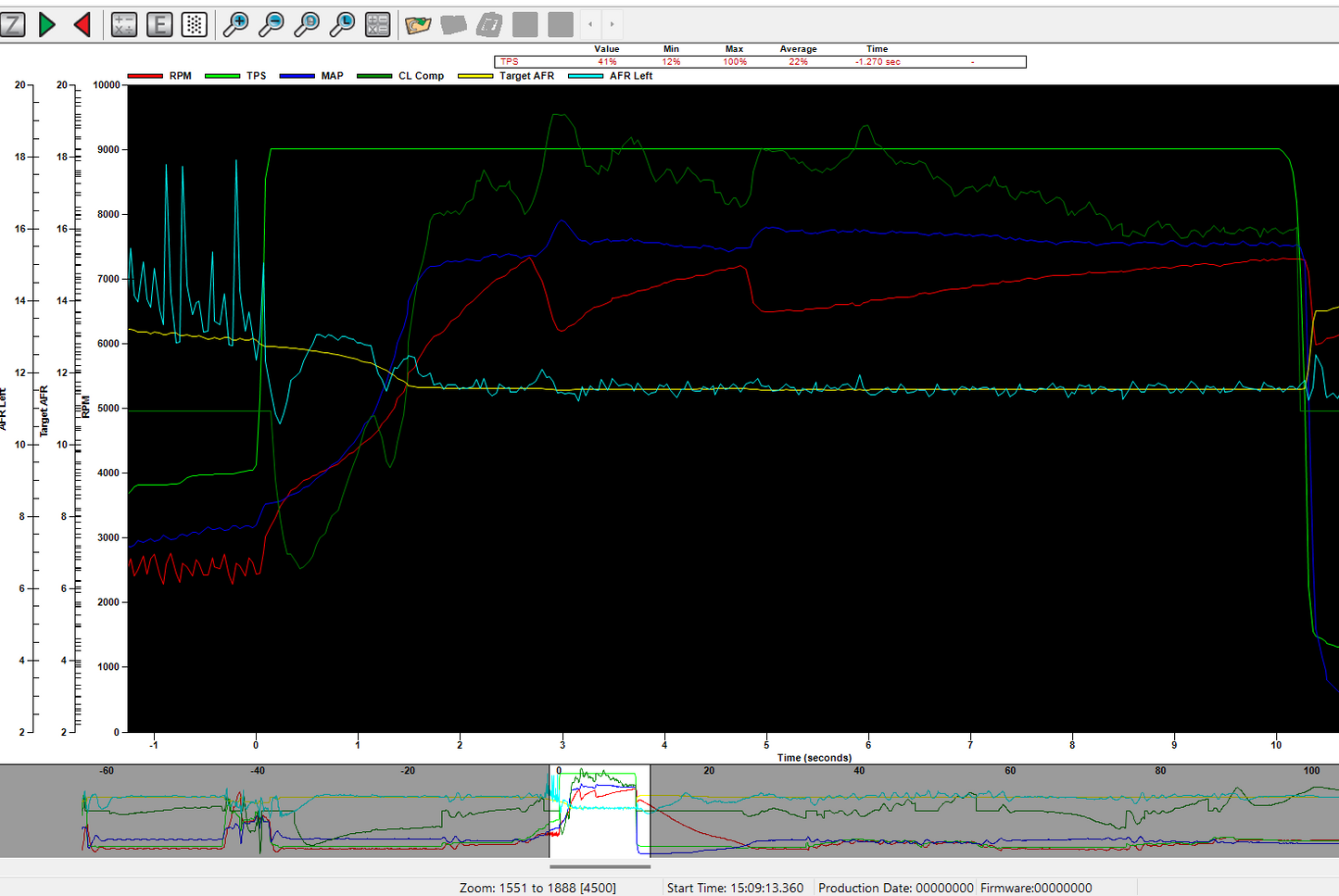Click the Z zoom reset icon
The image size is (1339, 896).
pyautogui.click(x=13, y=24)
